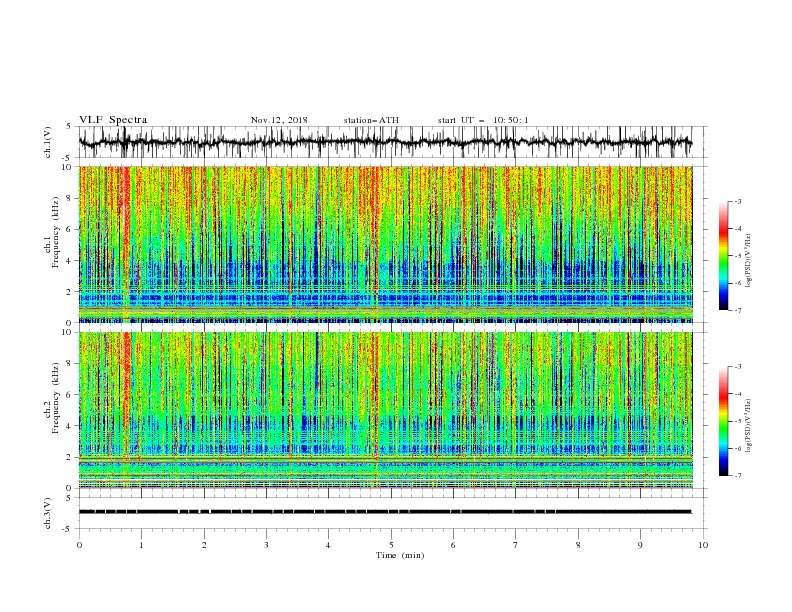Select the "start UT = 10:50:1" text

483,120
